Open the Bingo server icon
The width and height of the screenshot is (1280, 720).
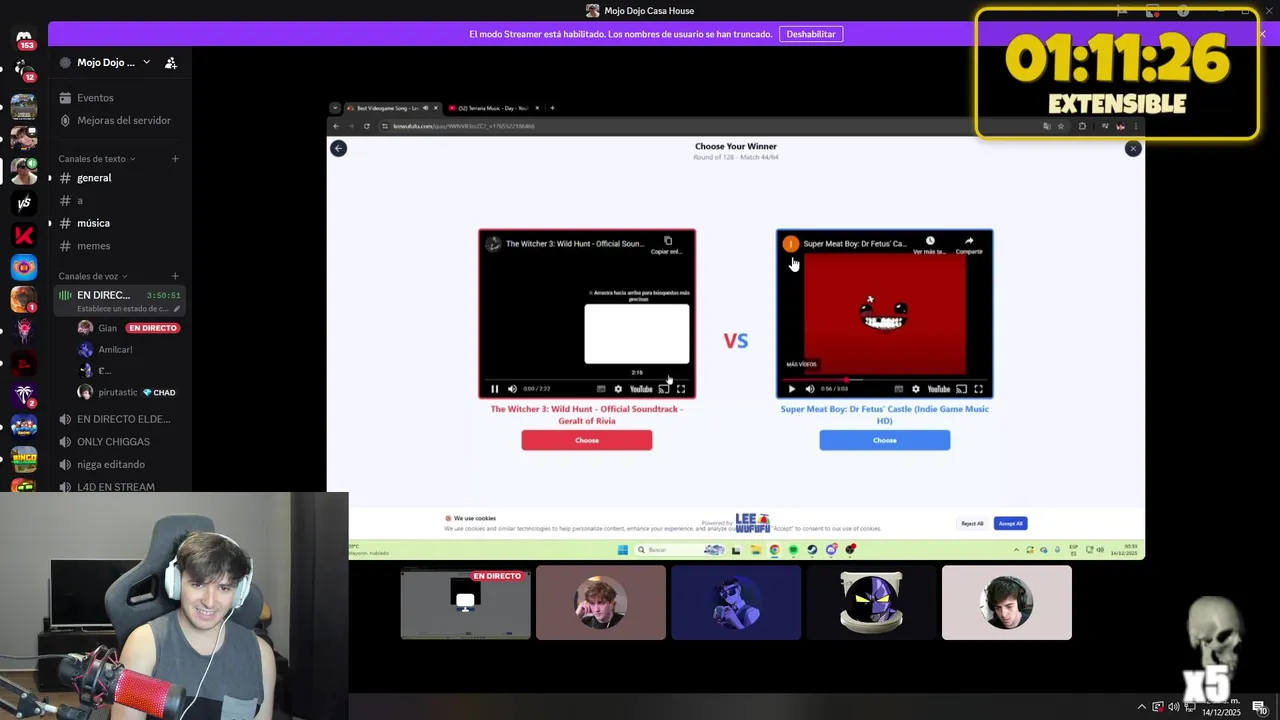point(24,459)
